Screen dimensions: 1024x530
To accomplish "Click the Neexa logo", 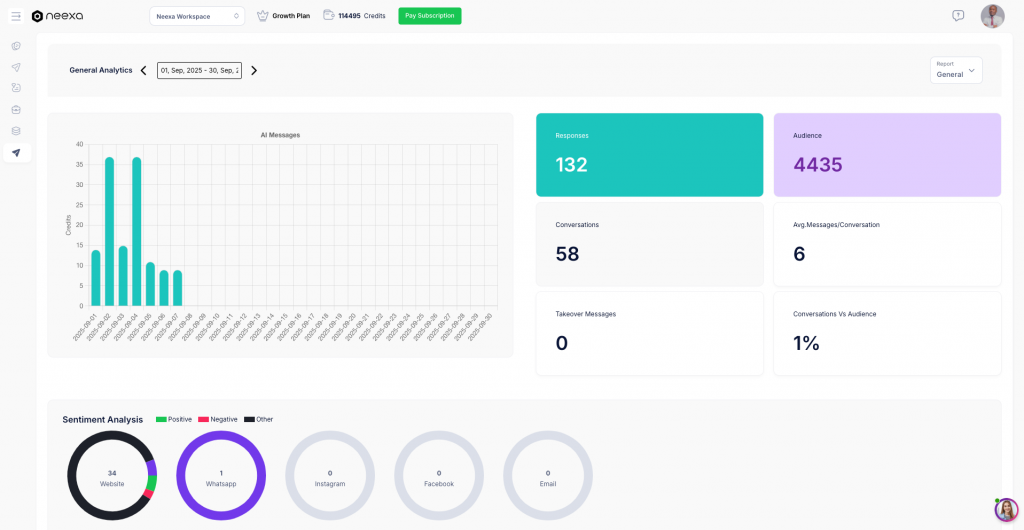I will [57, 16].
